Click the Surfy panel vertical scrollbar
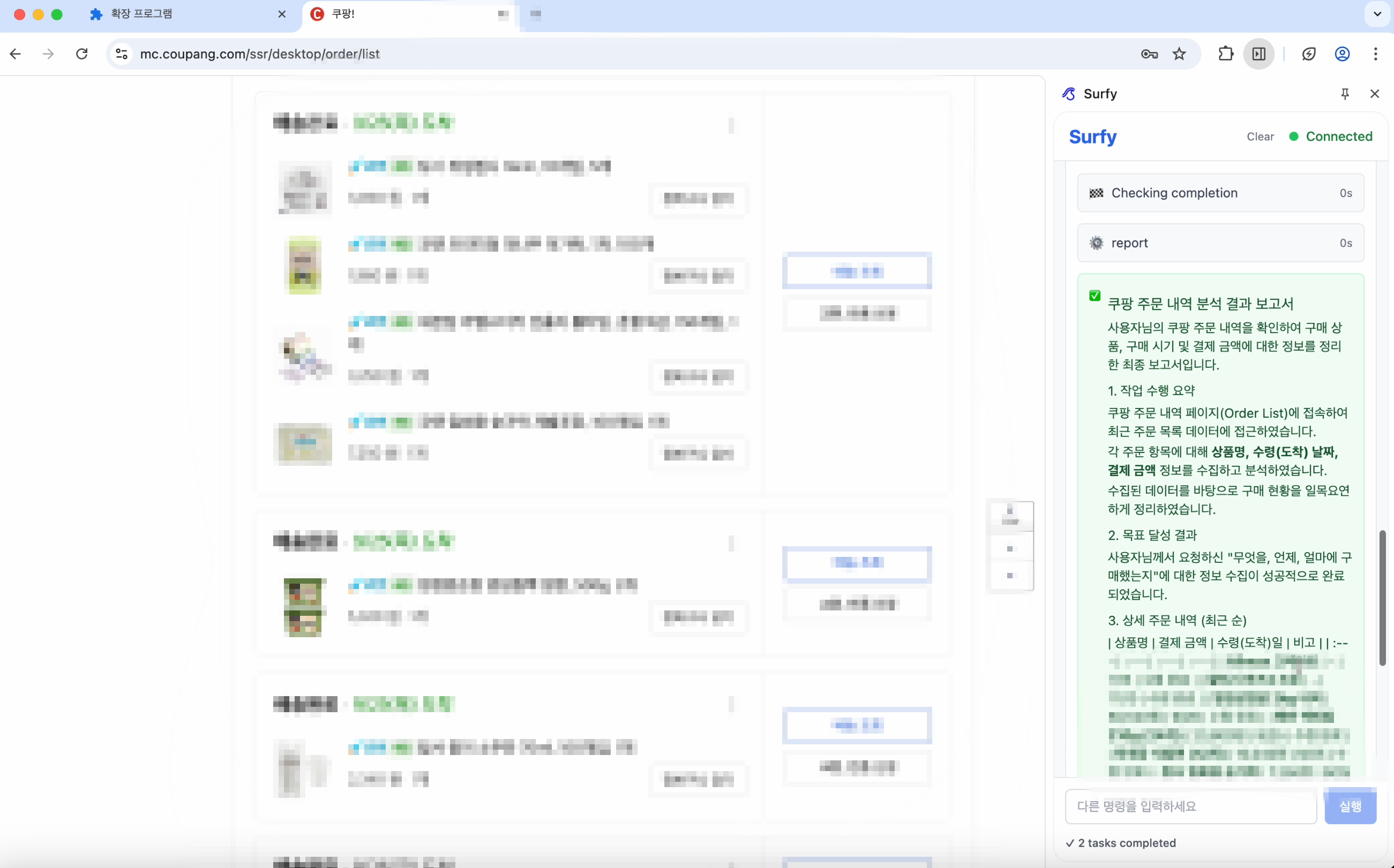1394x868 pixels. [1382, 597]
